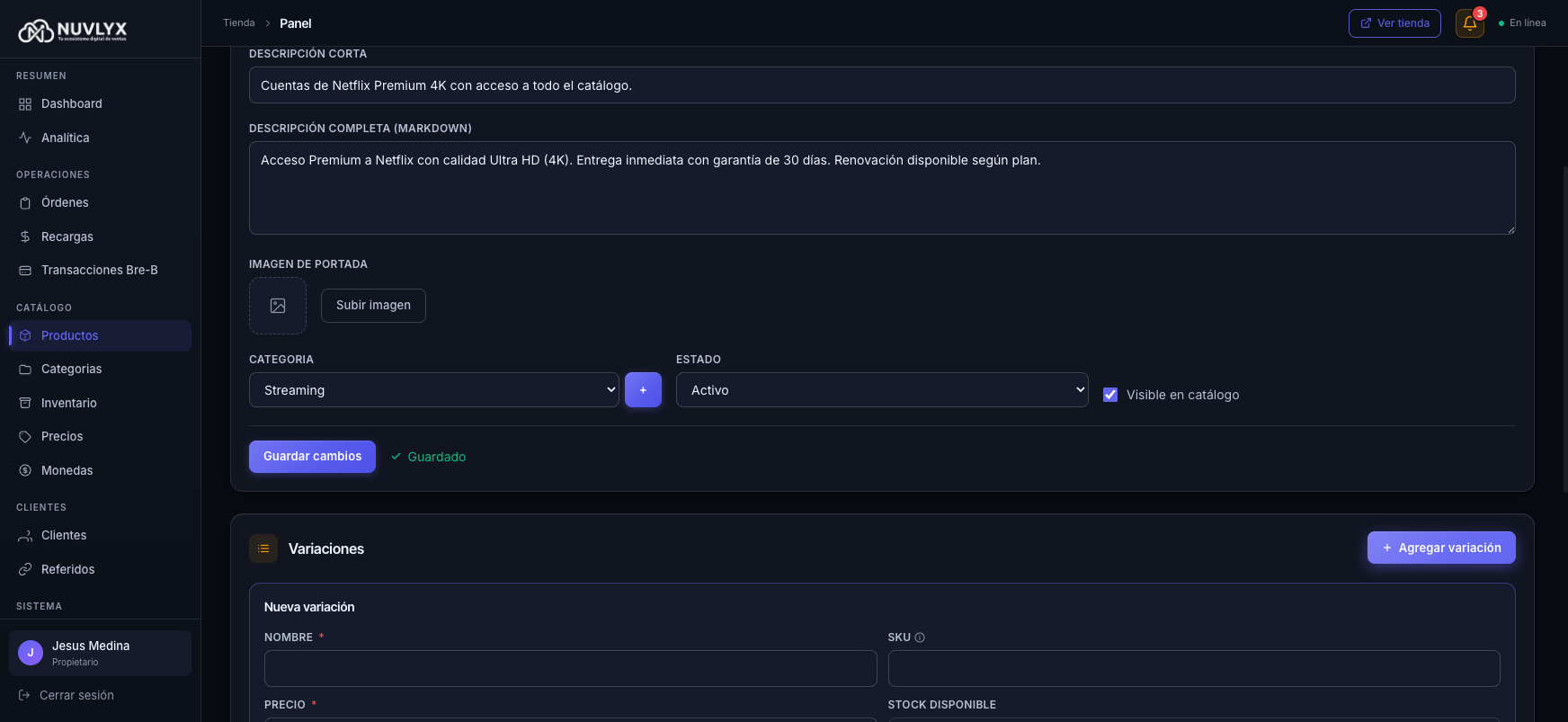Viewport: 1568px width, 722px height.
Task: Click the Órdenes clipboard icon
Action: tap(25, 203)
